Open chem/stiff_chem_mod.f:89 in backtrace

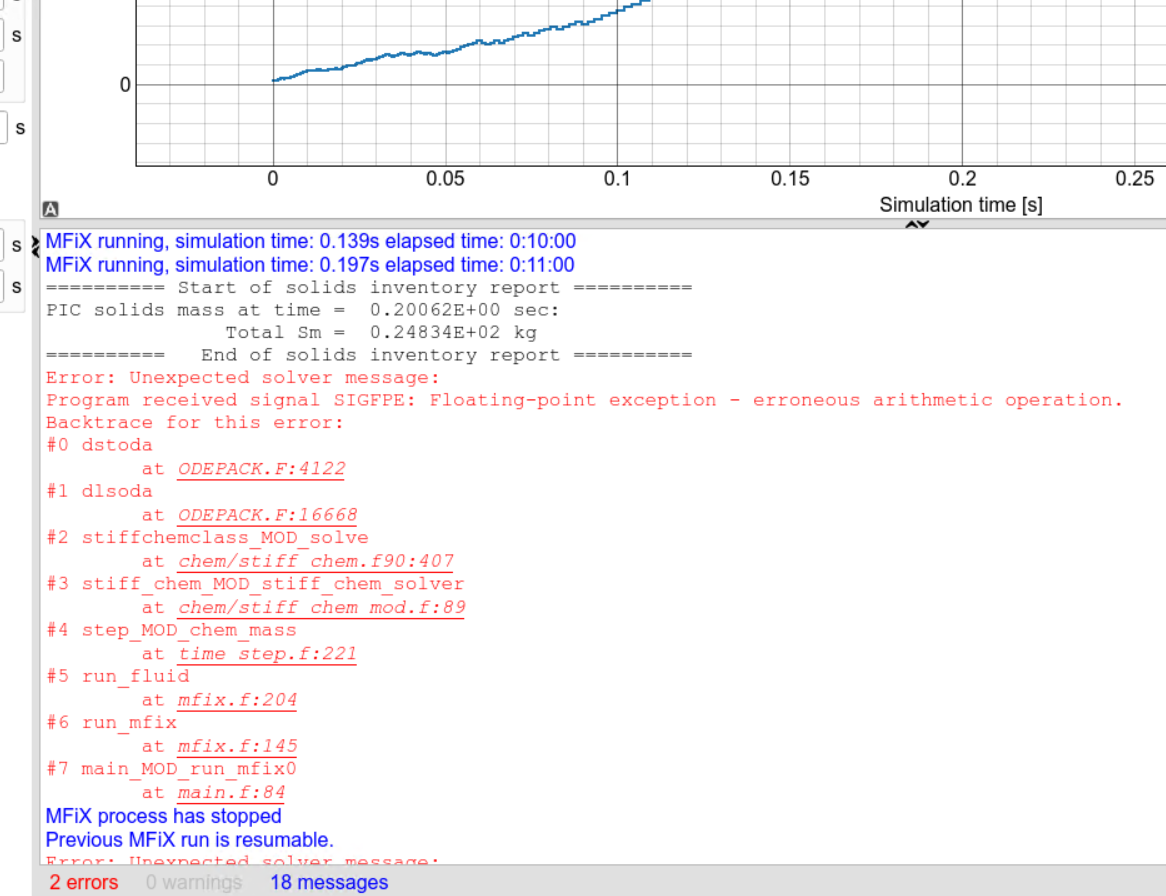click(x=321, y=607)
